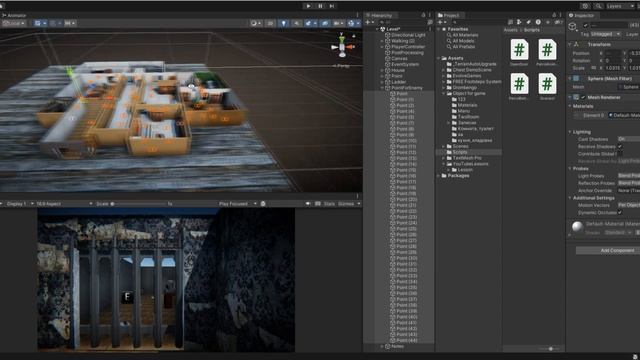Collapse the Level scene in Hierarchy

(x=377, y=29)
